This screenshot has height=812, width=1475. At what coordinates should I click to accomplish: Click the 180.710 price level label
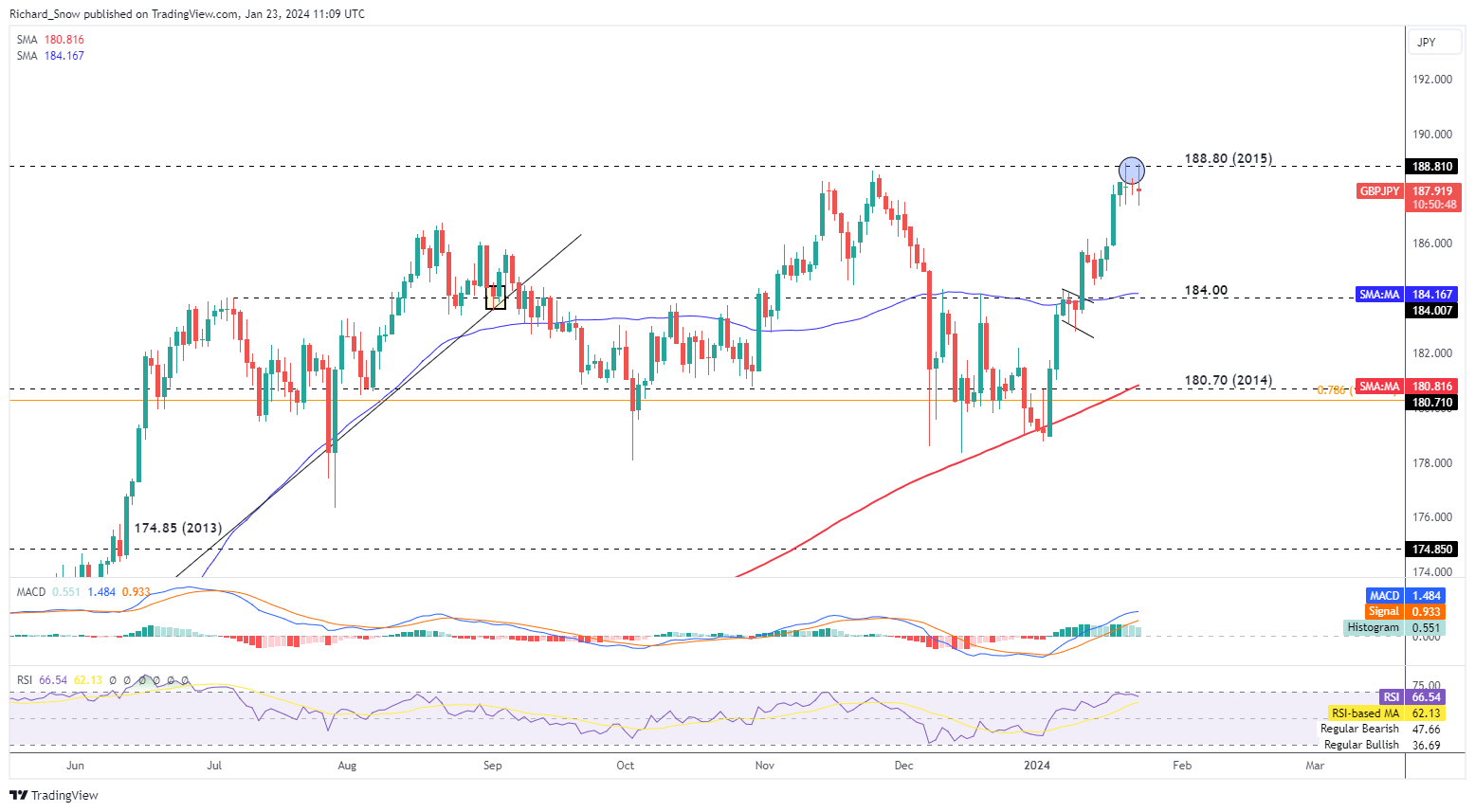point(1433,403)
